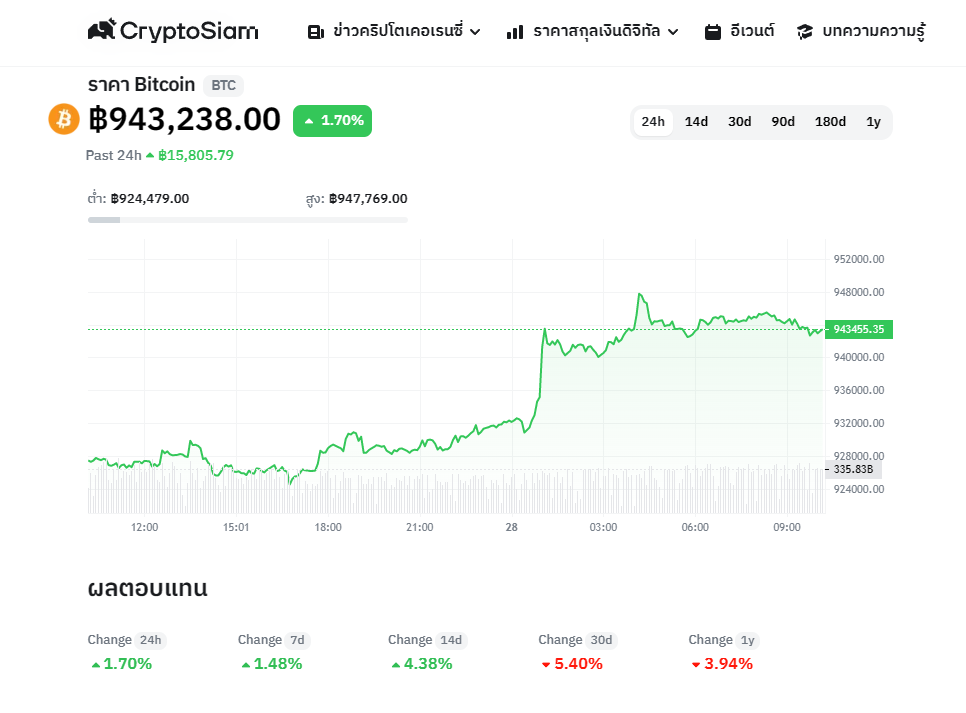Click the Change 30d label
This screenshot has width=966, height=713.
[578, 640]
